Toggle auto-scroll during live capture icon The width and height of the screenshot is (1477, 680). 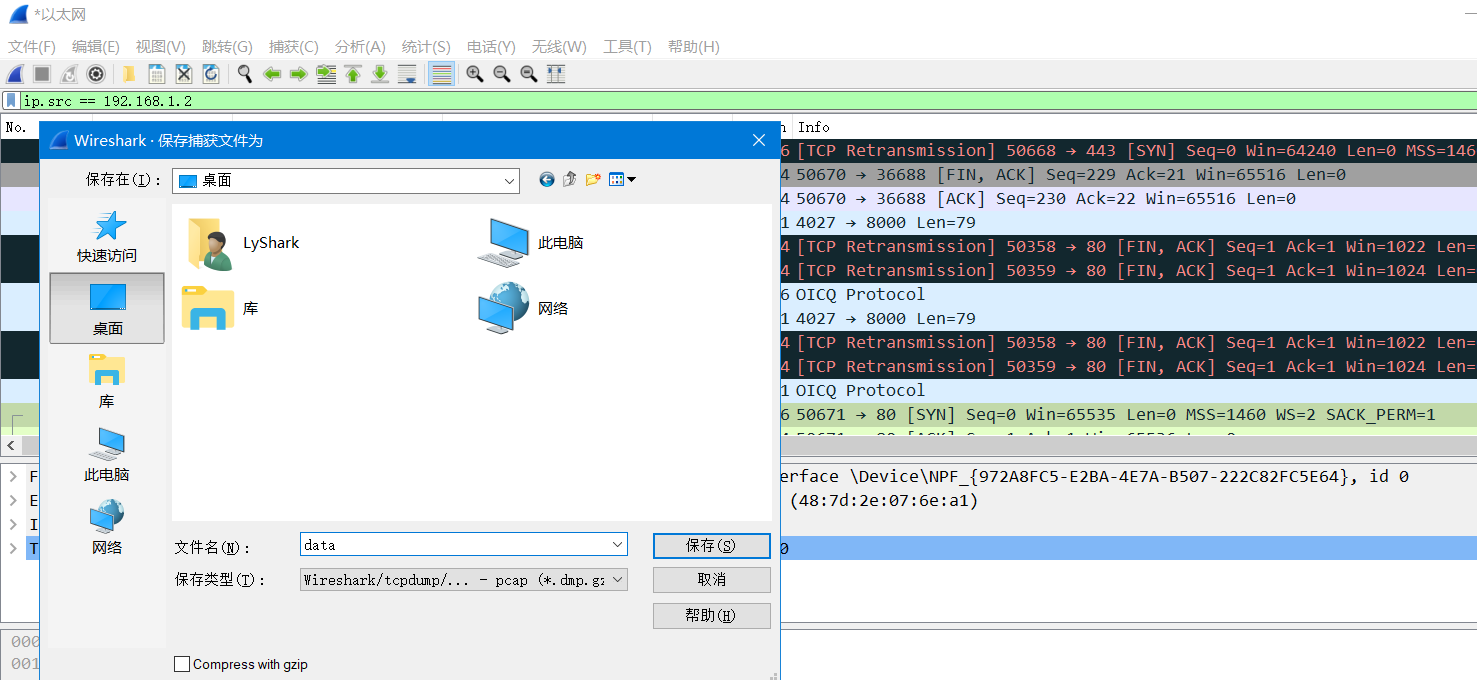[407, 74]
